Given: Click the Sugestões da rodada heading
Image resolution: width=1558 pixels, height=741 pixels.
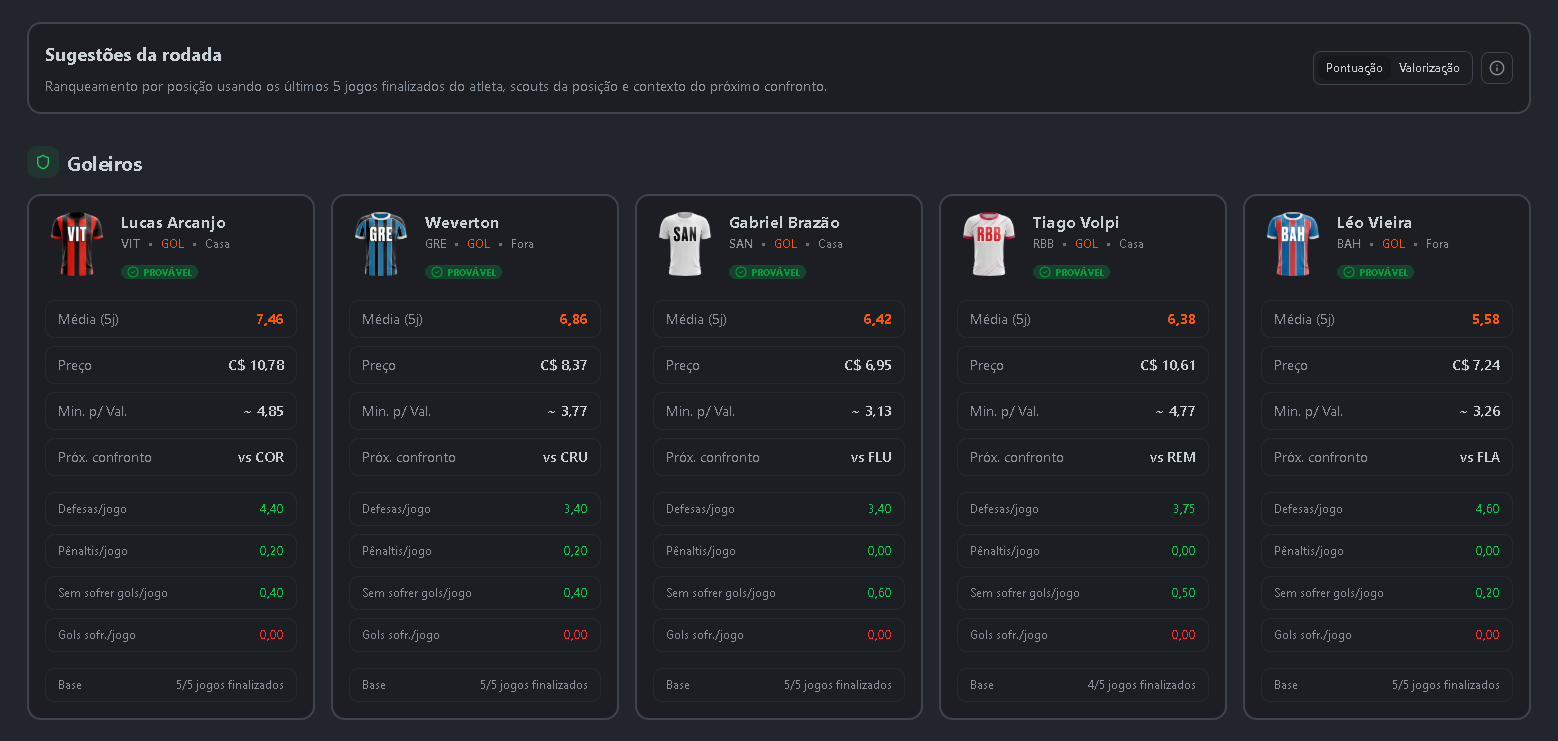Looking at the screenshot, I should 133,55.
